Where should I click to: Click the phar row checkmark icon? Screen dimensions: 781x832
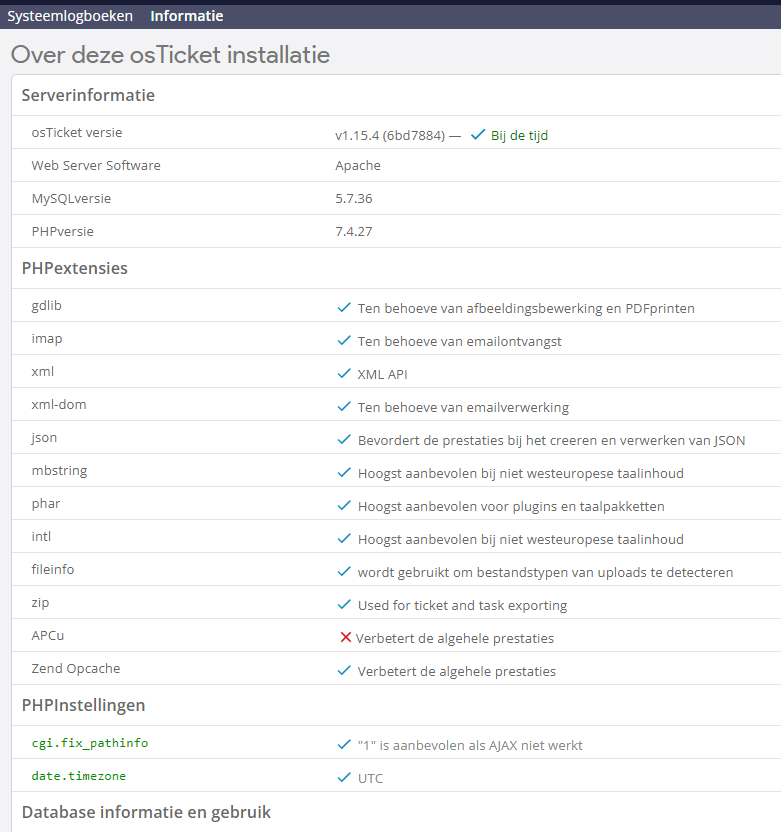point(344,505)
